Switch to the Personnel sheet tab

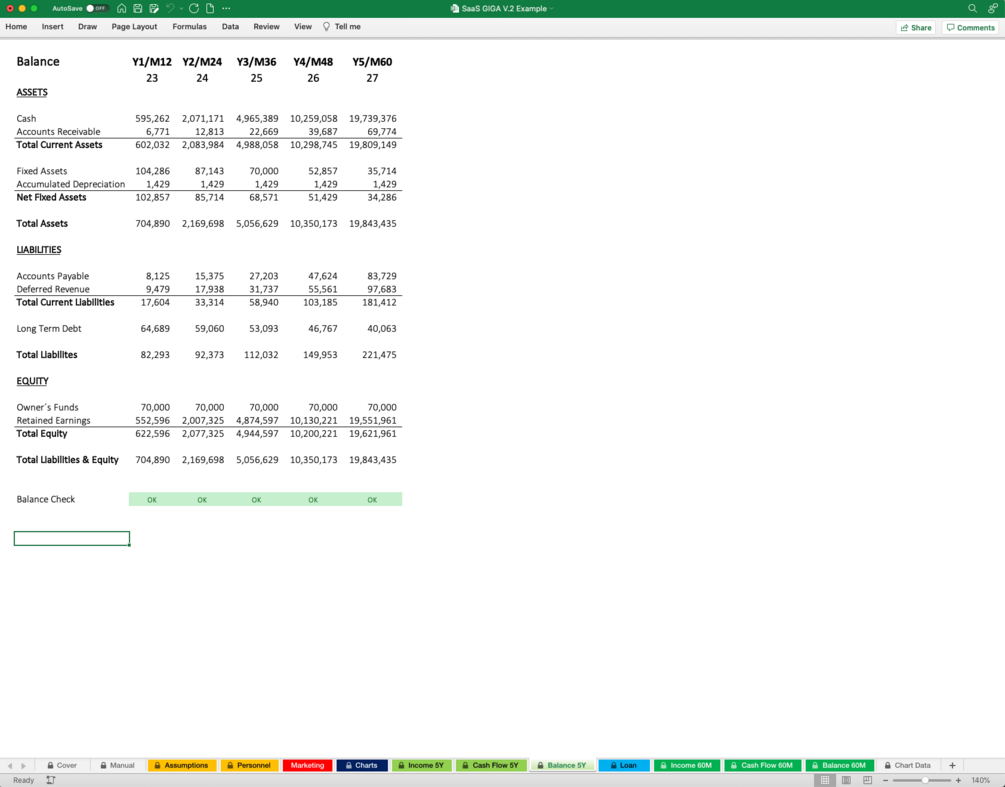coord(249,765)
